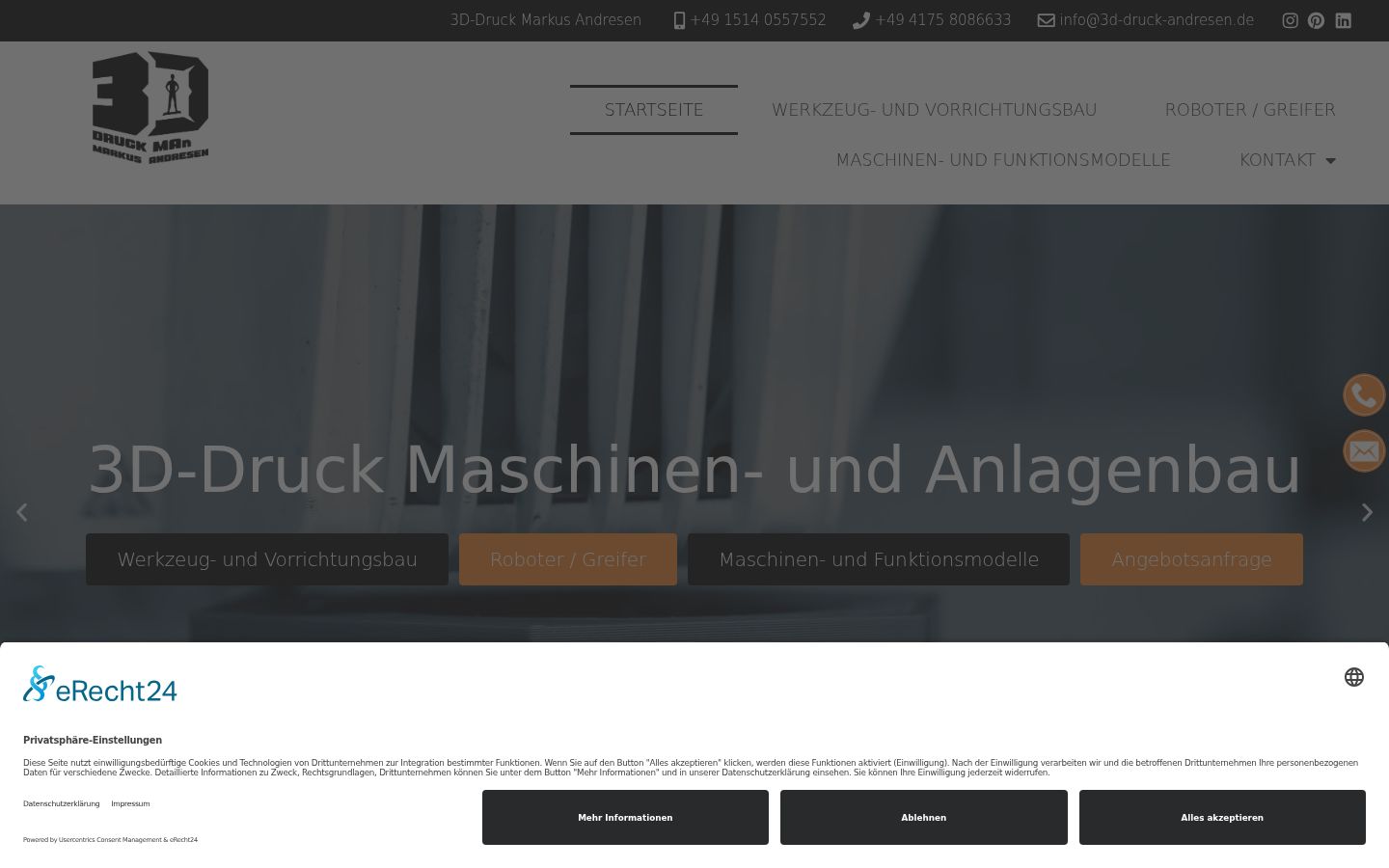Open the Pinterest profile icon
This screenshot has width=1389, height=868.
(1316, 20)
